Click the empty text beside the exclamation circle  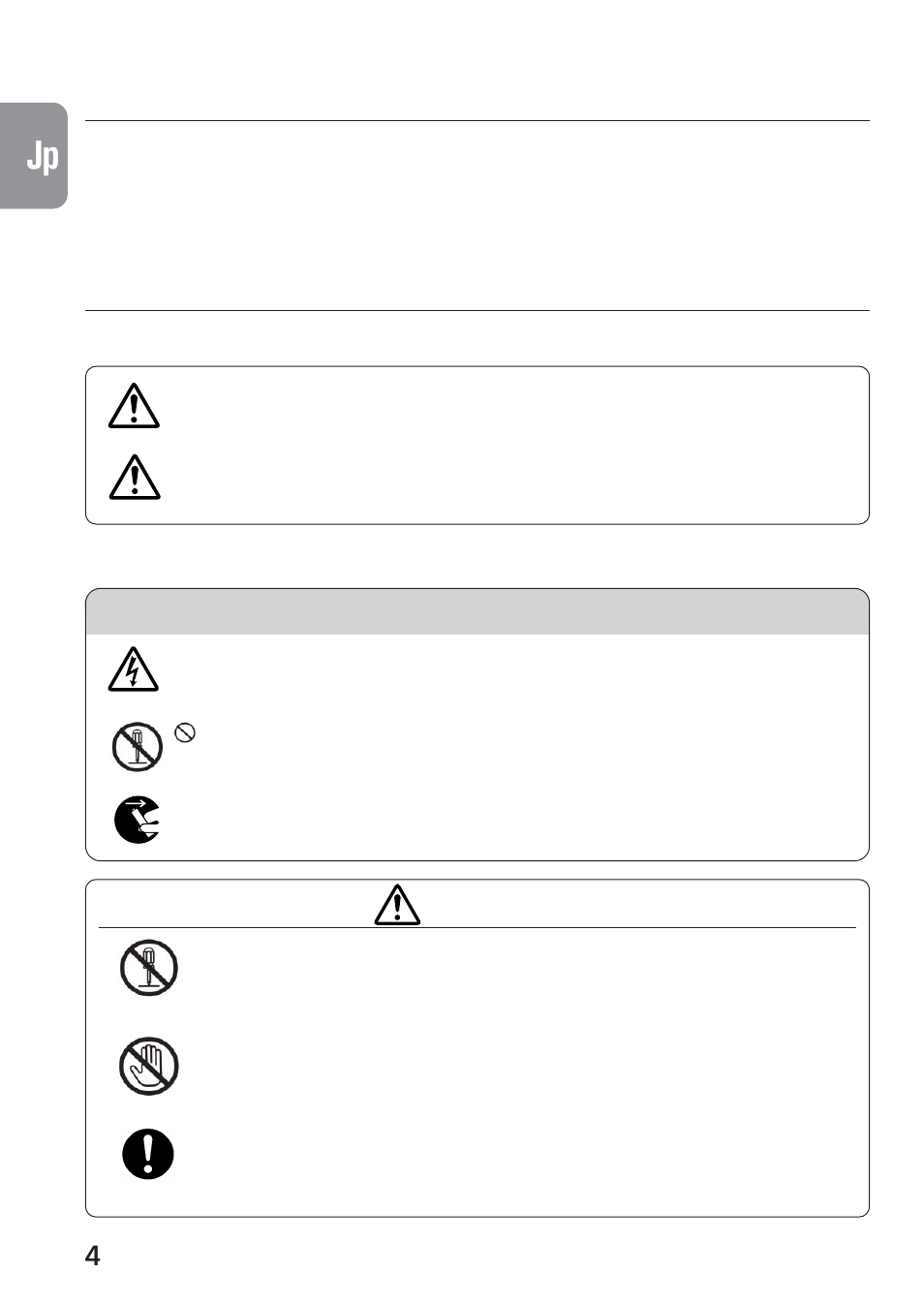(x=523, y=1154)
